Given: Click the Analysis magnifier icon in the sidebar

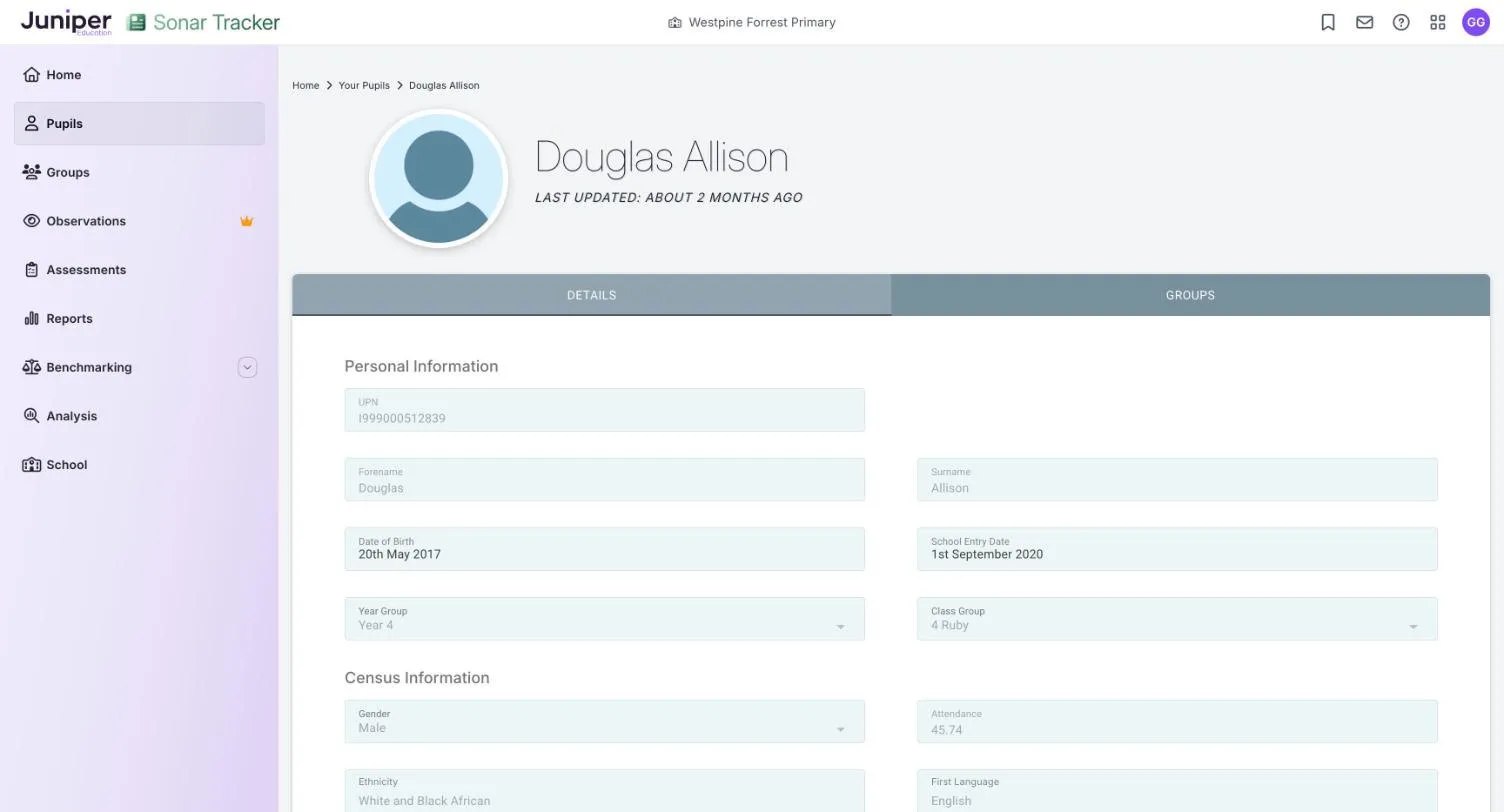Looking at the screenshot, I should point(31,416).
